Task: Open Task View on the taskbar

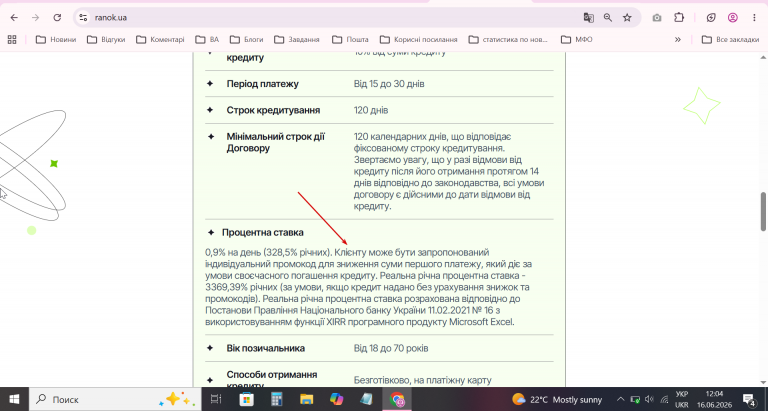Action: [216, 399]
